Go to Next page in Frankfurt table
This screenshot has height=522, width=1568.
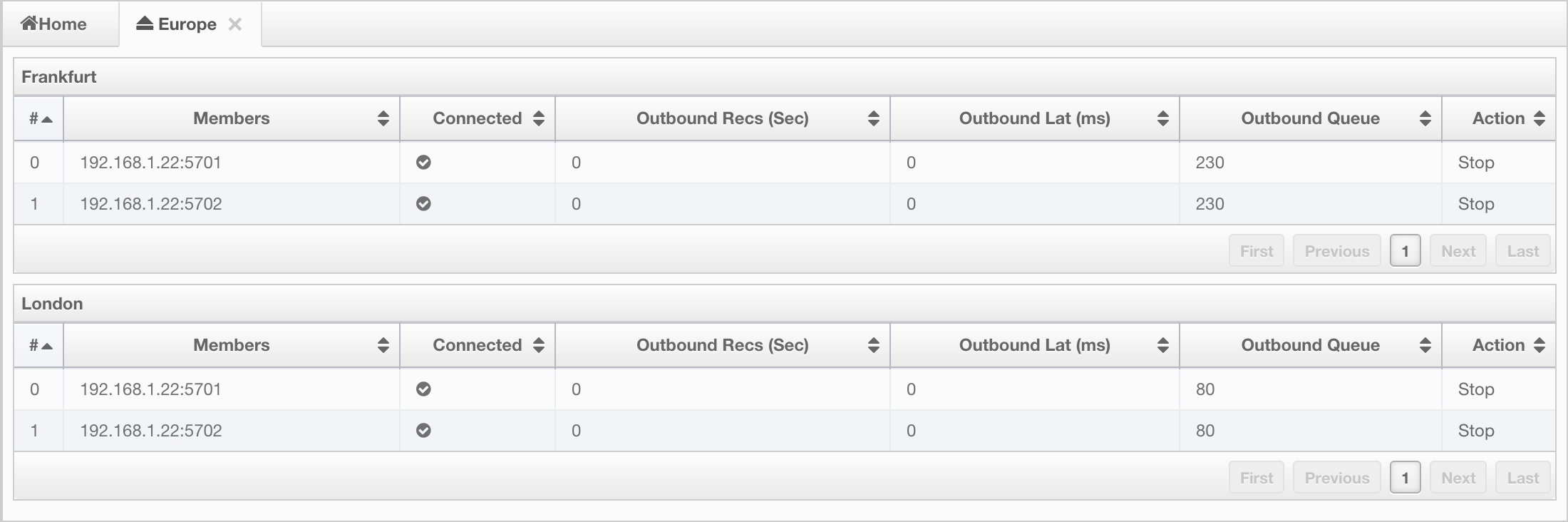1458,251
